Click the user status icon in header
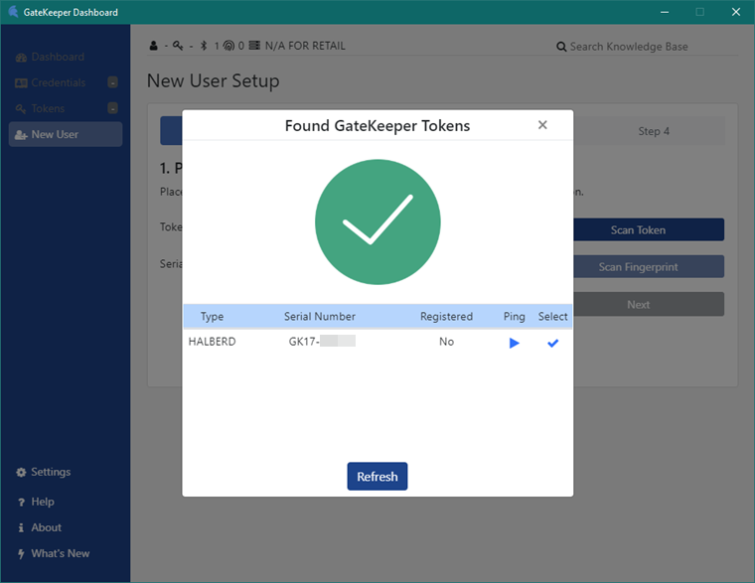Screen dimensions: 755x583 tap(154, 46)
